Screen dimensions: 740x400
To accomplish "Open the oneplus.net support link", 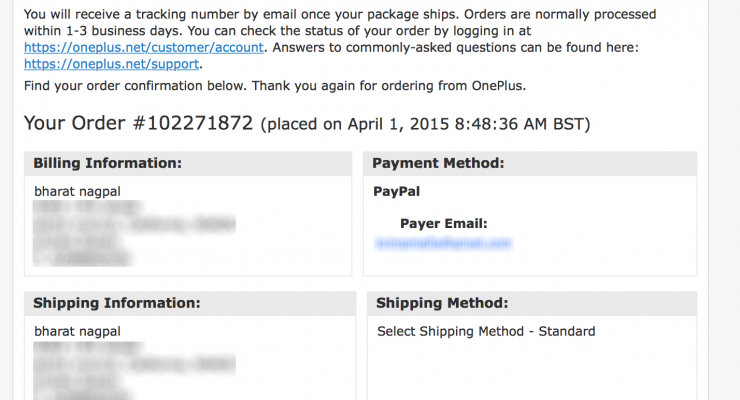I will click(111, 64).
